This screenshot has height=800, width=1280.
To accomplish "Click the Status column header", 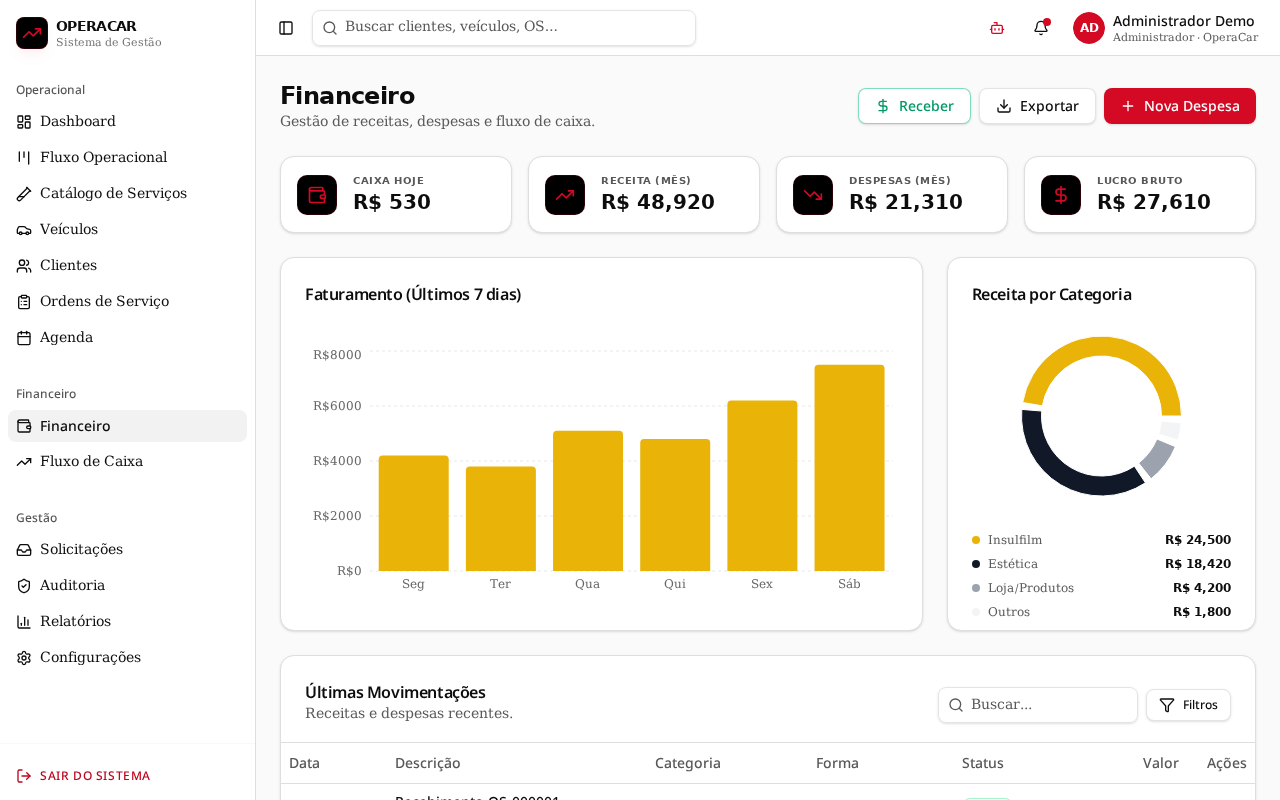I will click(983, 763).
